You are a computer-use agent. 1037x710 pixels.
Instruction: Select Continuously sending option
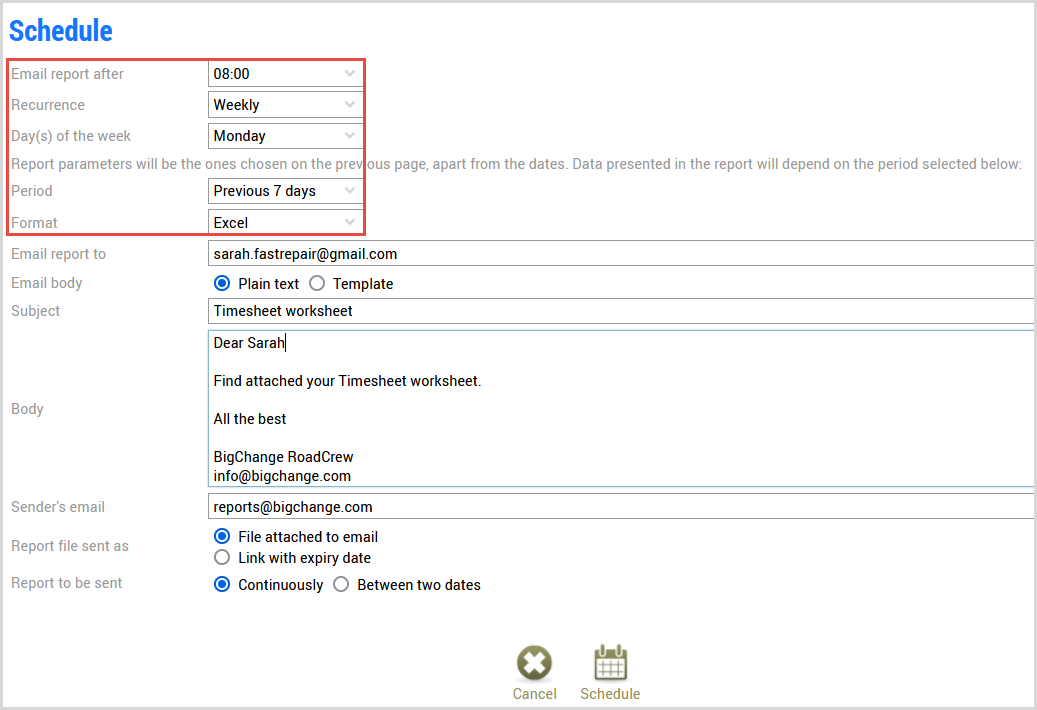222,585
